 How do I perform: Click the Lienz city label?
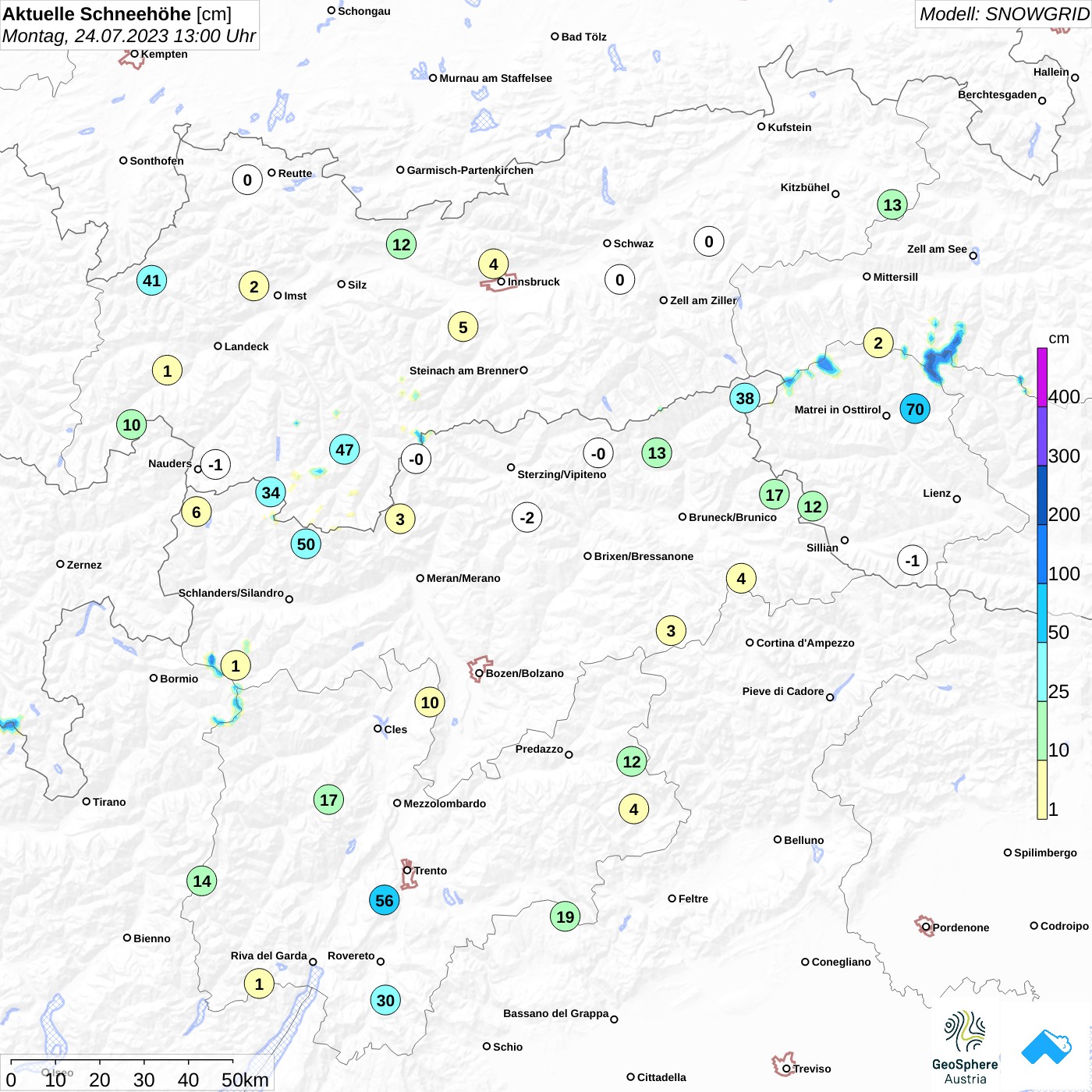[x=937, y=493]
